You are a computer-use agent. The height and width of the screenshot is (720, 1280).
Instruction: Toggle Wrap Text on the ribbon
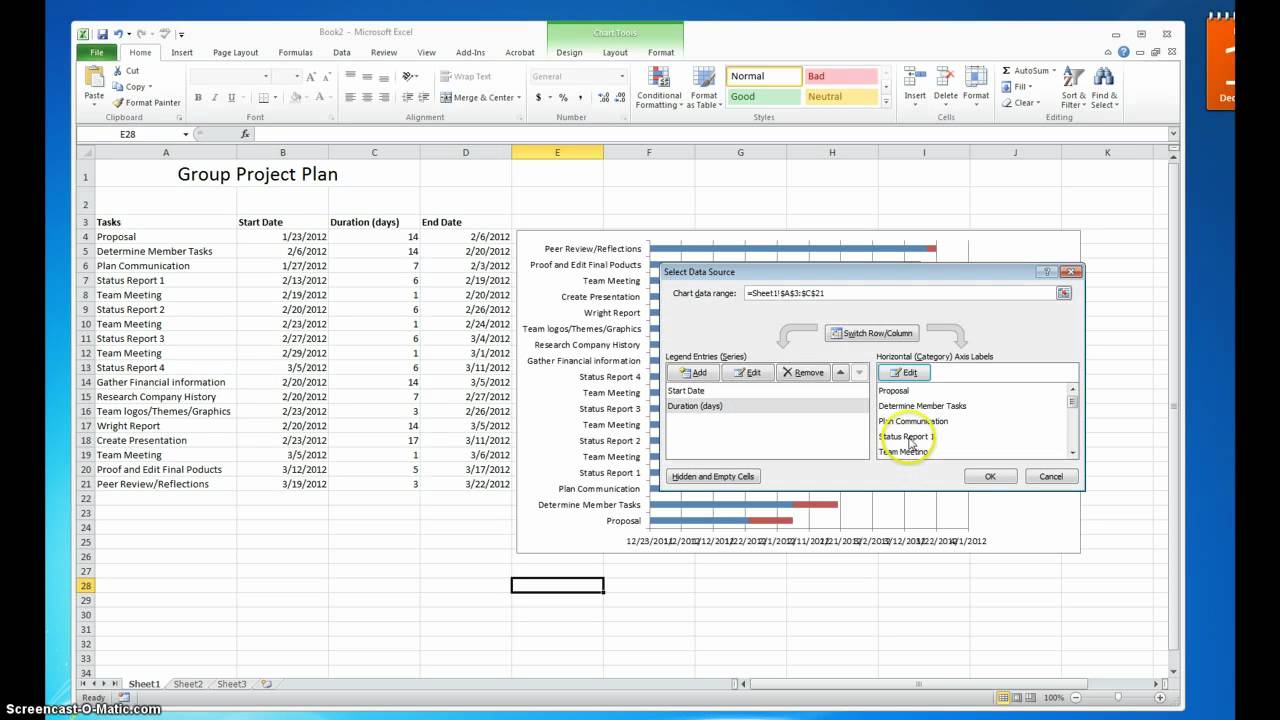click(x=465, y=76)
